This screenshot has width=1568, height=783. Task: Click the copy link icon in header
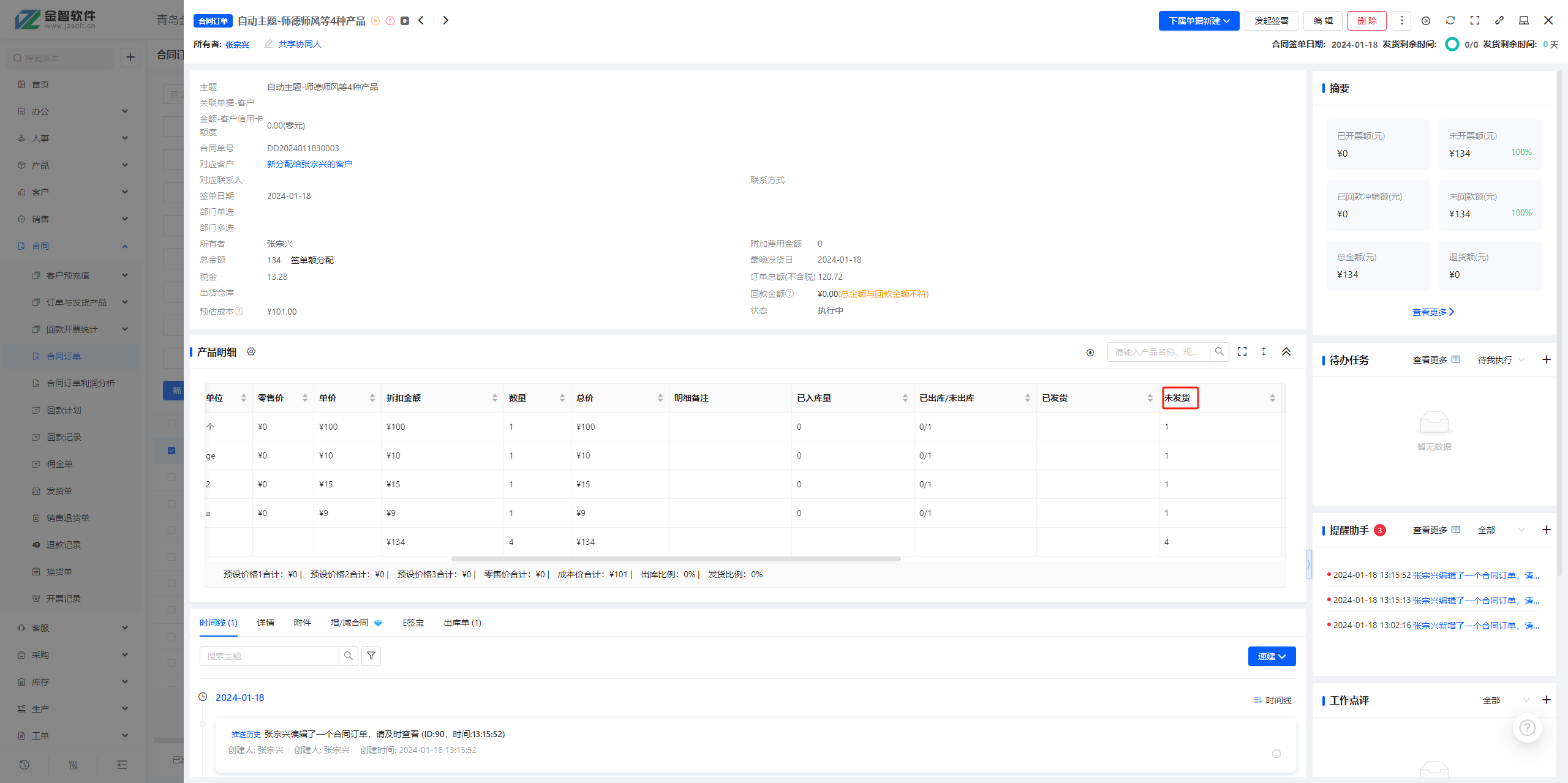(1499, 21)
